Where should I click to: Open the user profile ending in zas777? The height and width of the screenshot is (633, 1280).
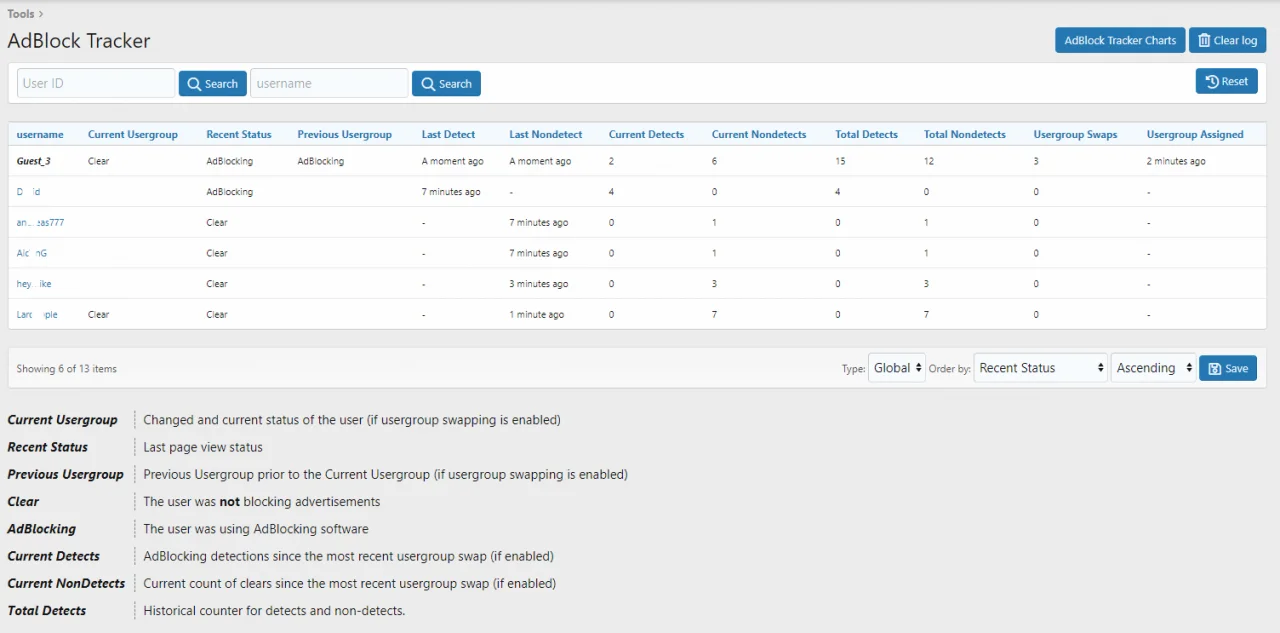[40, 223]
